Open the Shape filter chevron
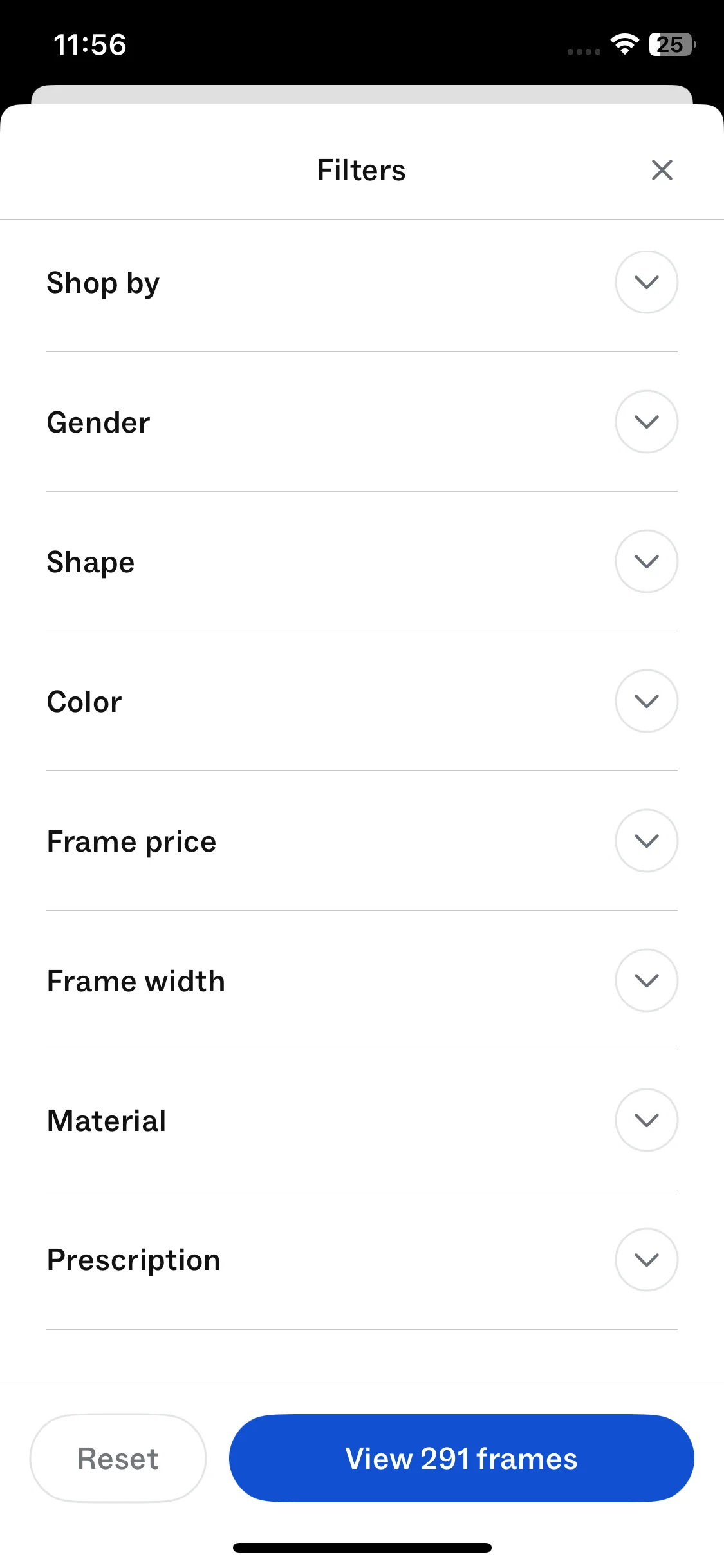This screenshot has height=1568, width=724. coord(646,562)
